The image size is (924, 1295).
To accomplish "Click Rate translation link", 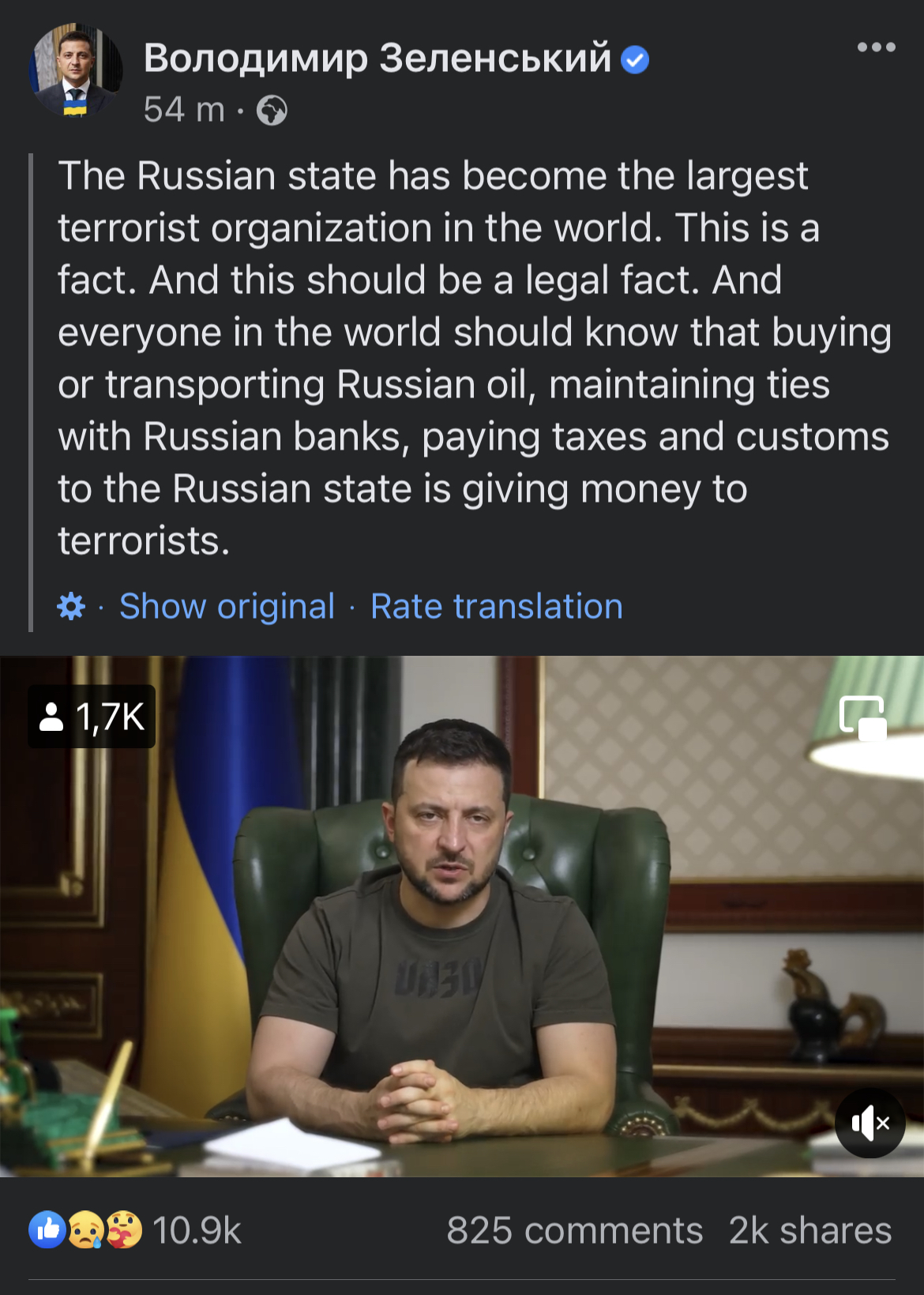I will [x=497, y=606].
